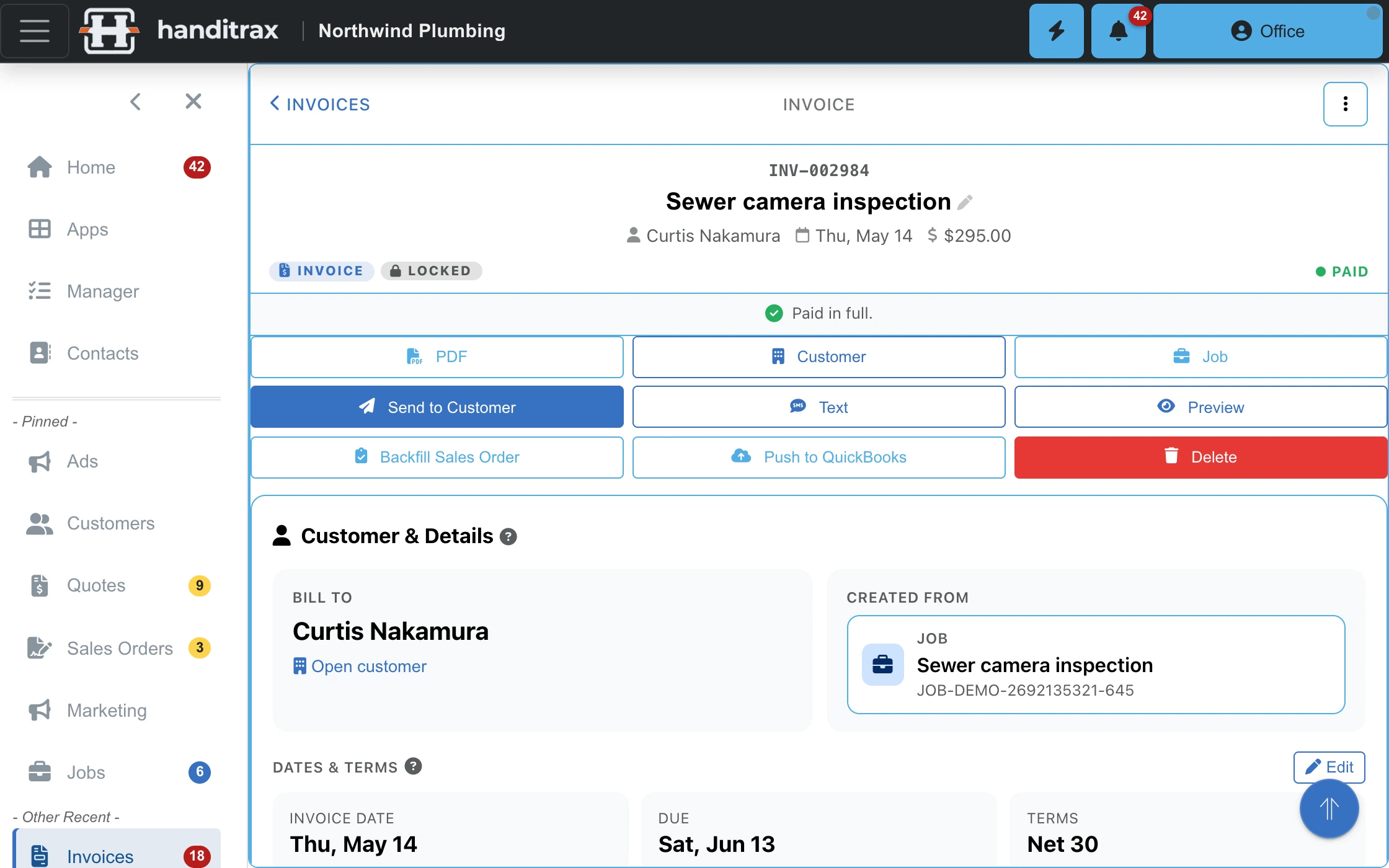Push the invoice to QuickBooks
The height and width of the screenshot is (868, 1389).
[x=819, y=457]
